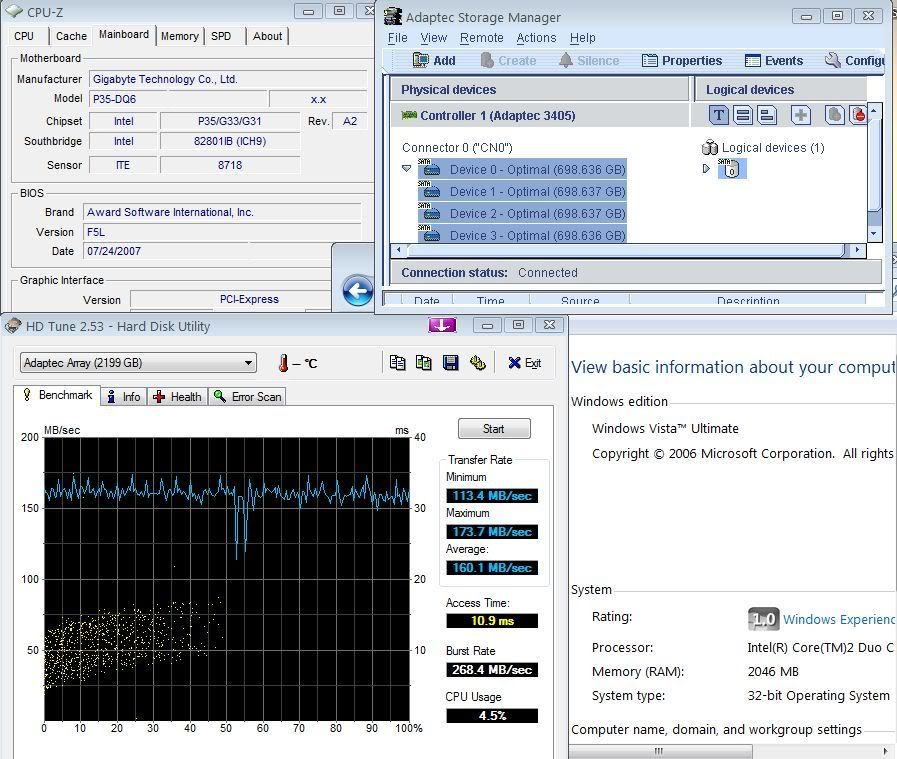Image resolution: width=897 pixels, height=759 pixels.
Task: Select the text description view (T) icon
Action: click(719, 116)
